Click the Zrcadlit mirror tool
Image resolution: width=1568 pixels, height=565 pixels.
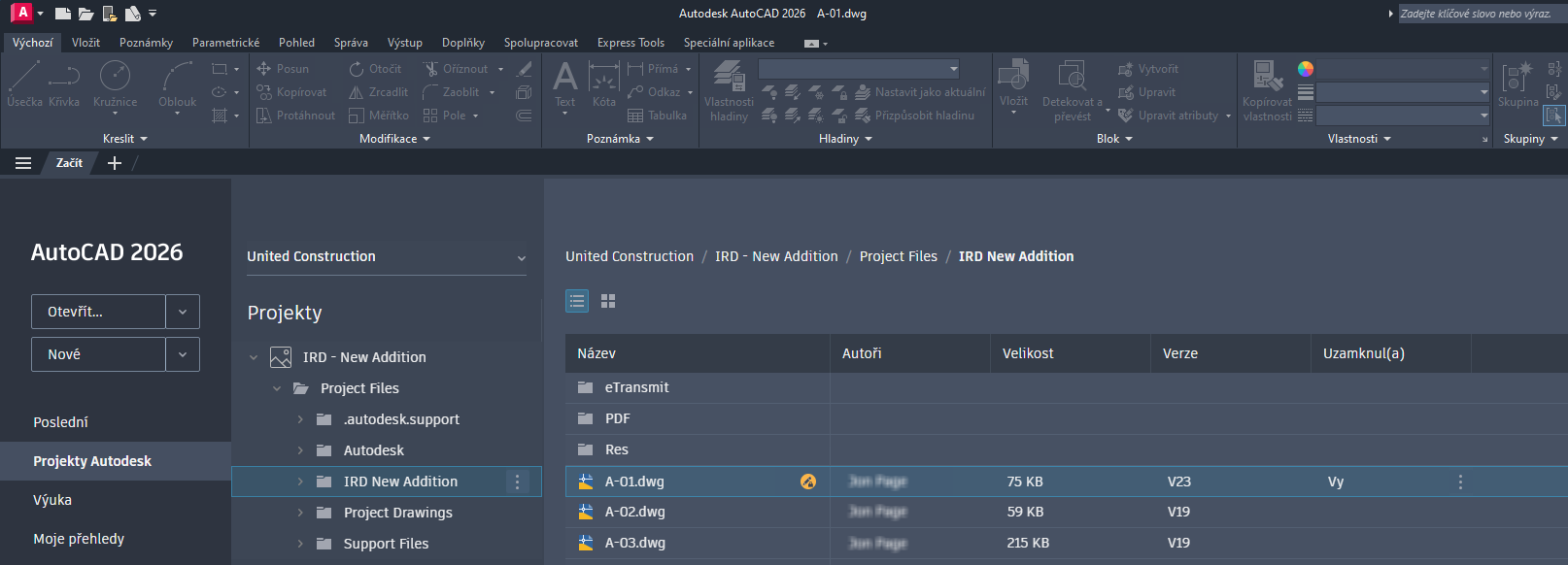379,92
